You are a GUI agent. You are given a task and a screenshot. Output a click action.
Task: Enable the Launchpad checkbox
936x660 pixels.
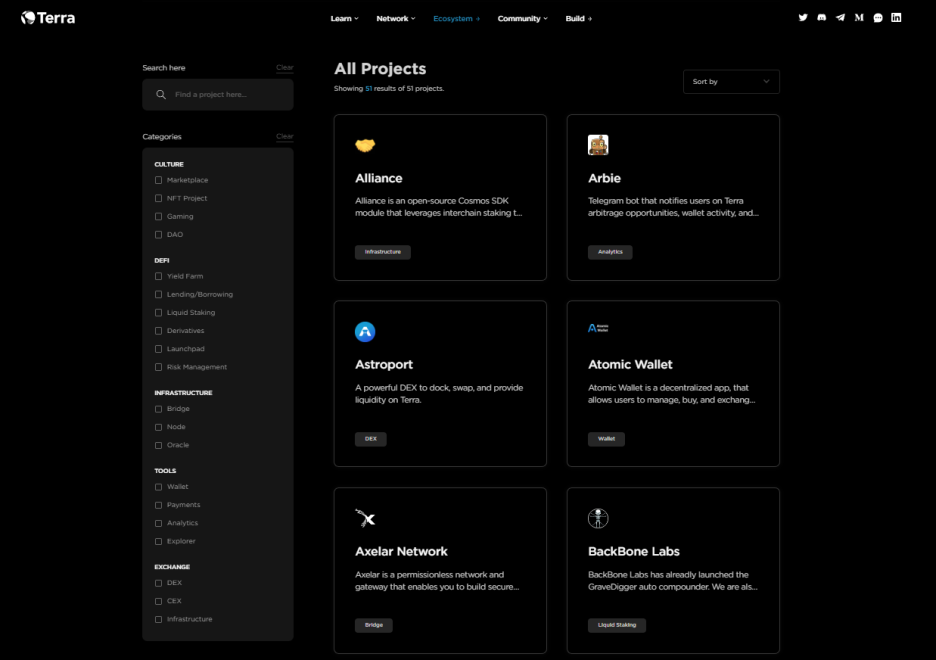158,349
